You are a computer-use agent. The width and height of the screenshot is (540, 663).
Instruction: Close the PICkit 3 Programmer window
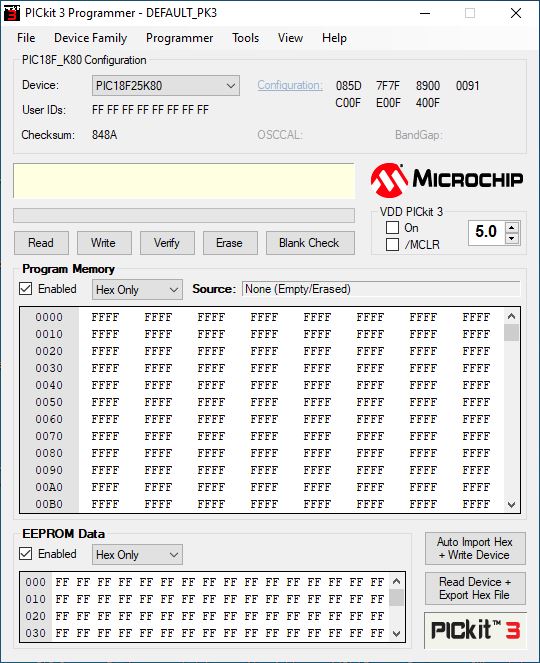pyautogui.click(x=515, y=13)
